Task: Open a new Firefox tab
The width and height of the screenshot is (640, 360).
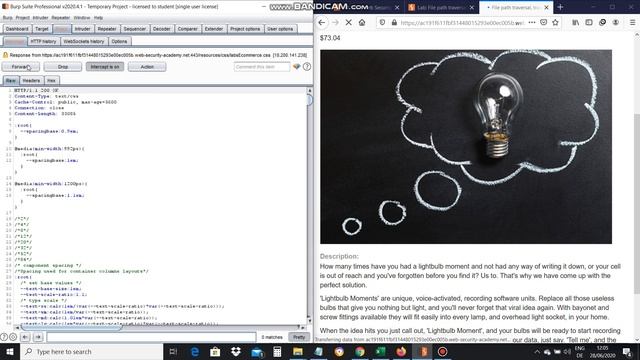Action: [x=560, y=7]
